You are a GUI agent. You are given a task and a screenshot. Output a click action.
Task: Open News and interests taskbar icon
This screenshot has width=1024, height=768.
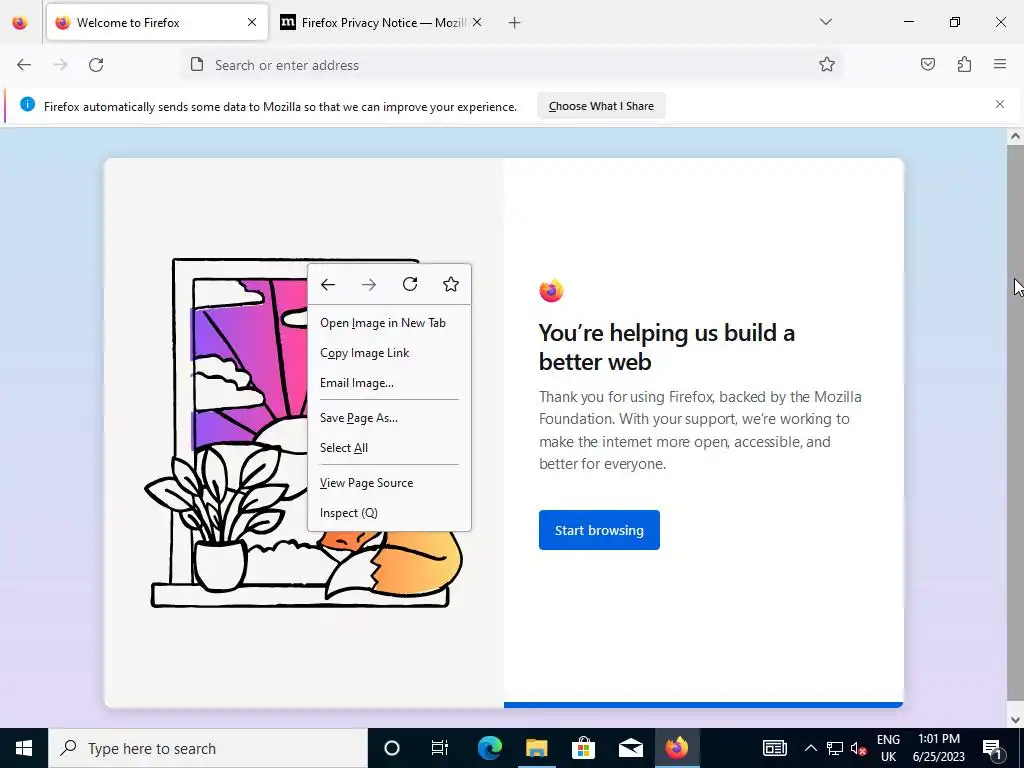pos(775,748)
